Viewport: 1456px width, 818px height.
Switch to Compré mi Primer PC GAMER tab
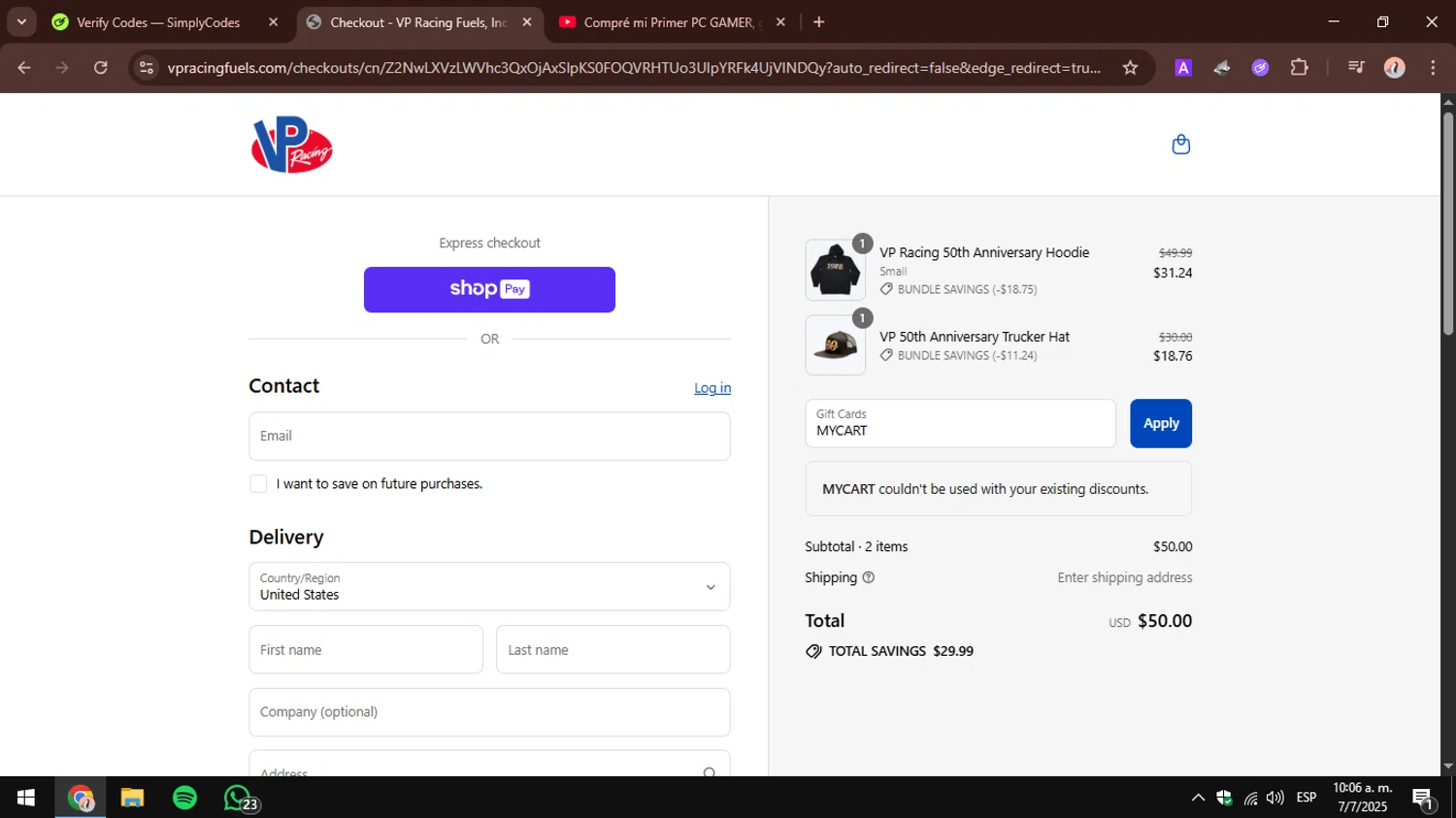(x=674, y=22)
